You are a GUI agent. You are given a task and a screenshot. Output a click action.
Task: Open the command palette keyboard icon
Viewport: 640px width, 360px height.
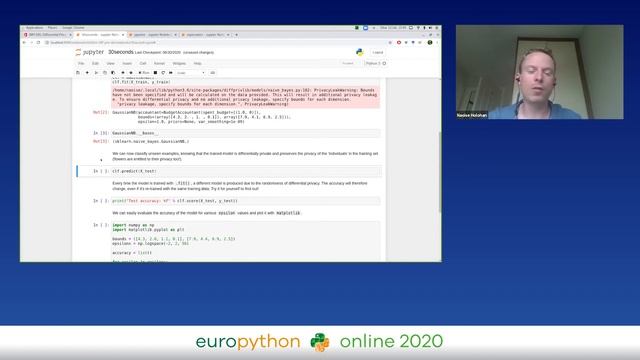point(213,73)
